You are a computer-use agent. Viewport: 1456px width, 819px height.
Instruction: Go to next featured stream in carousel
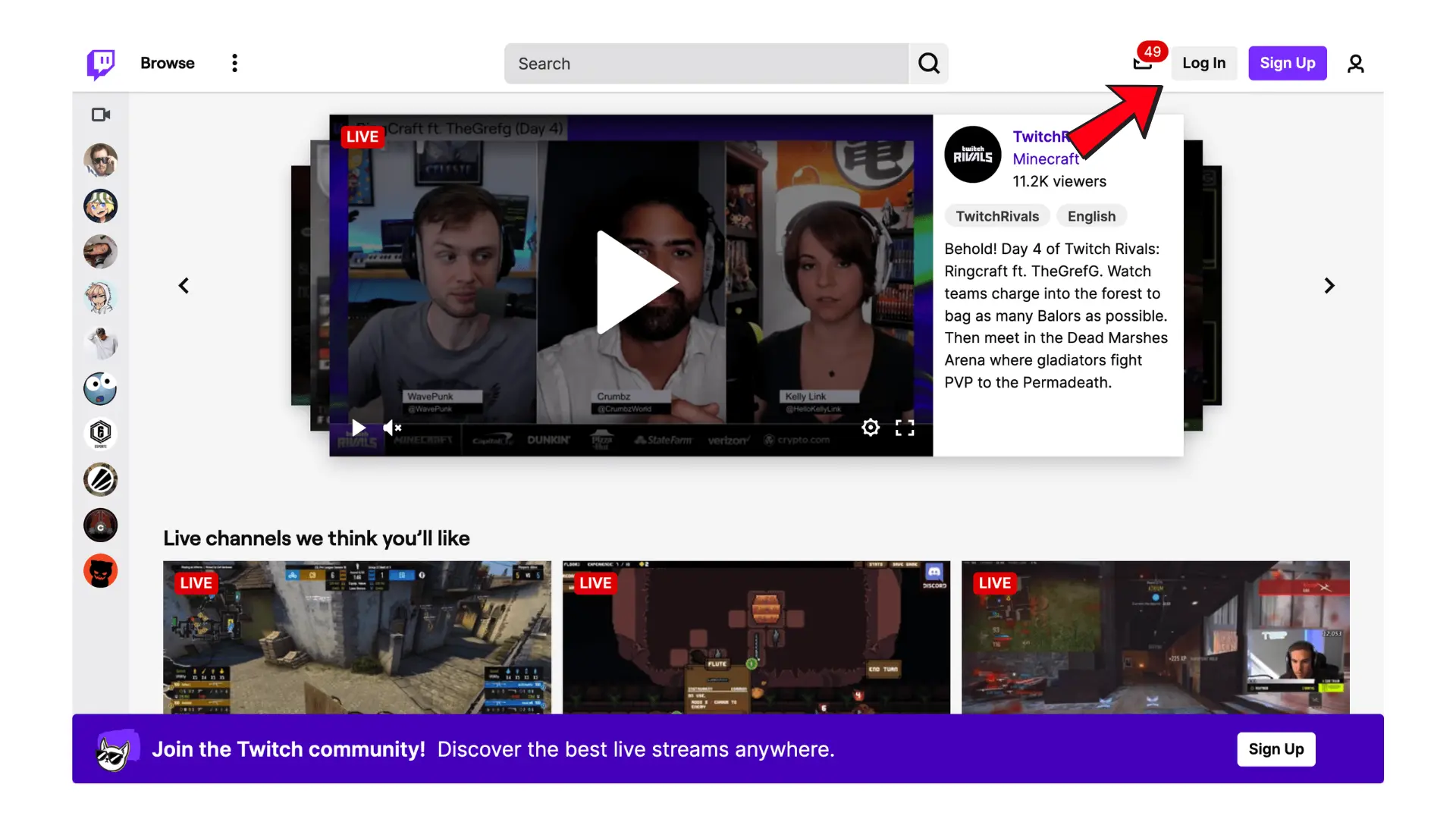pos(1329,286)
